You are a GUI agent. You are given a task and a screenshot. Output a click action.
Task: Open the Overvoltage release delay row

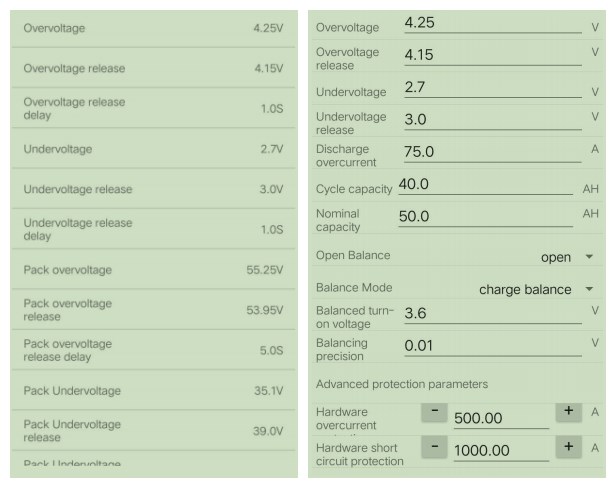coord(154,108)
